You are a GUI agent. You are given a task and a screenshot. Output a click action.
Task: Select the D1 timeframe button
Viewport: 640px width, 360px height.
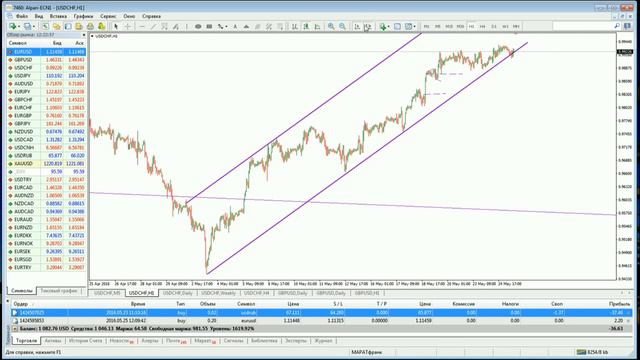494,27
